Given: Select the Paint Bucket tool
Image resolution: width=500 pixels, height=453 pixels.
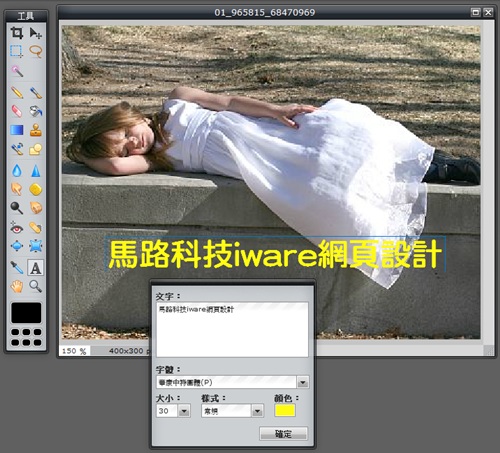Looking at the screenshot, I should [35, 111].
